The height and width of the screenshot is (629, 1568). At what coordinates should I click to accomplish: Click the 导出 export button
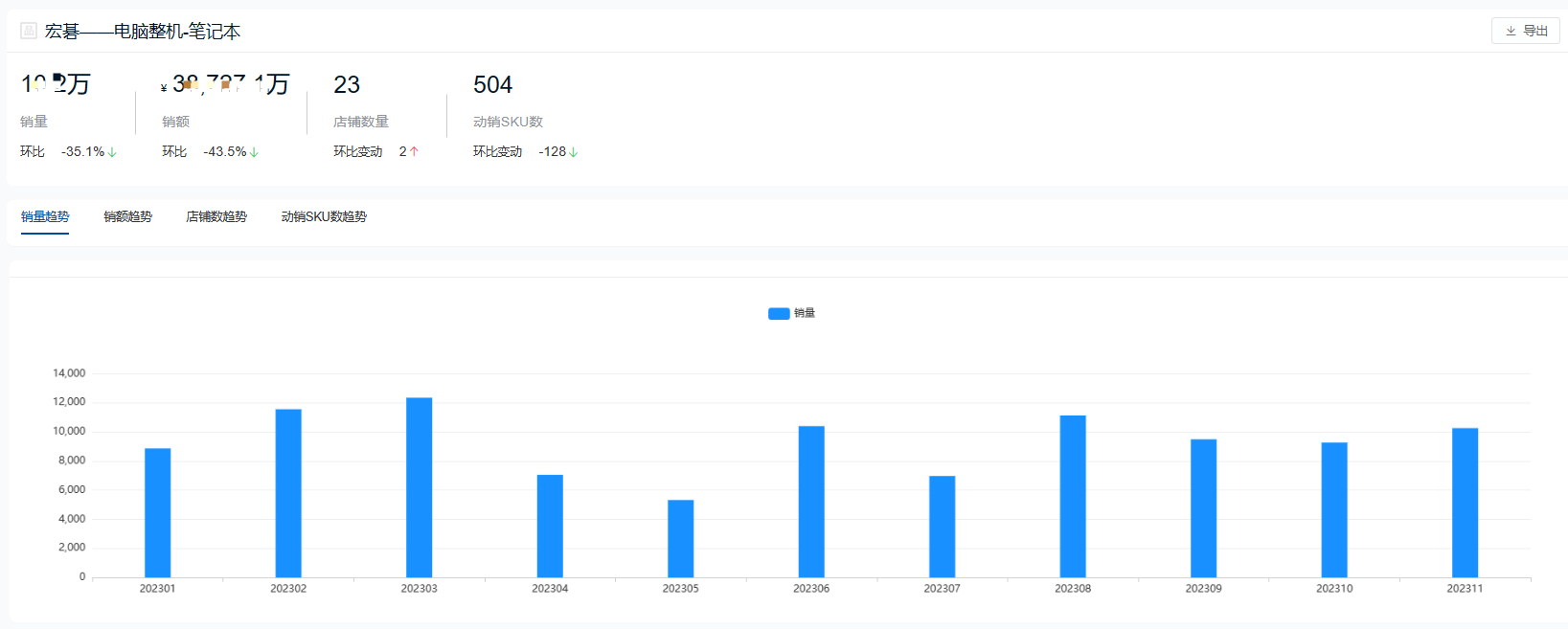click(1526, 31)
